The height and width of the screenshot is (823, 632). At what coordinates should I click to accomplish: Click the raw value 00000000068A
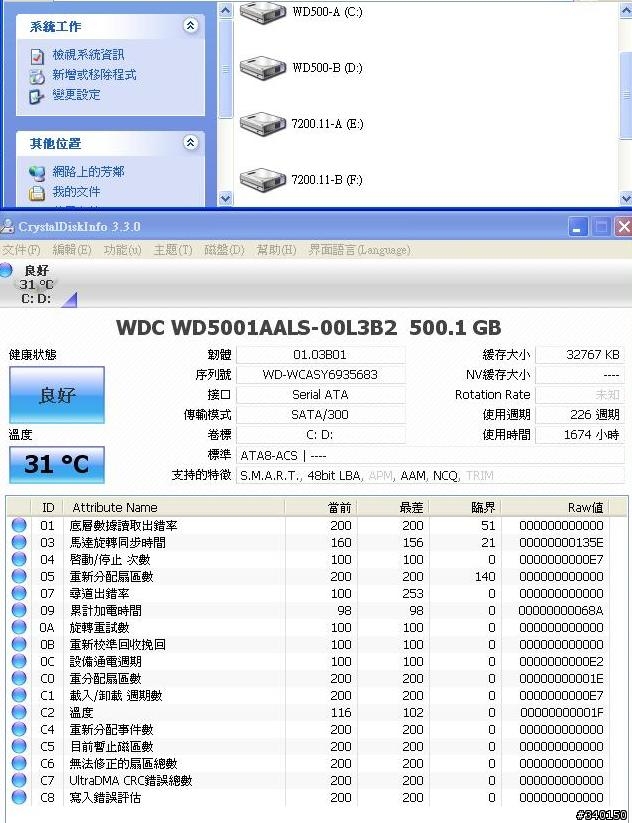[x=561, y=610]
